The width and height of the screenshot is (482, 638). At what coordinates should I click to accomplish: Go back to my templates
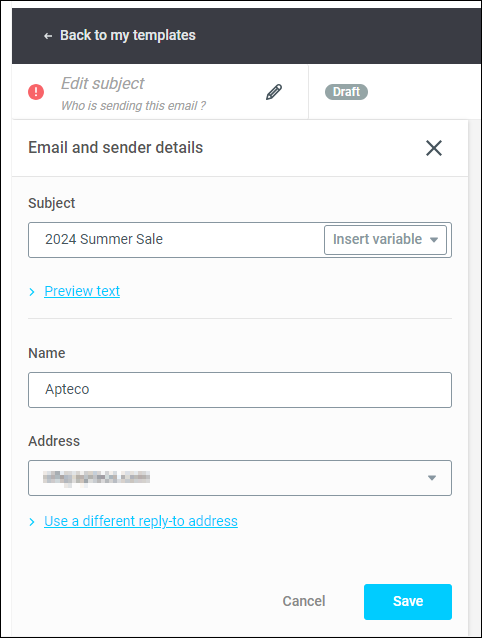coord(128,35)
